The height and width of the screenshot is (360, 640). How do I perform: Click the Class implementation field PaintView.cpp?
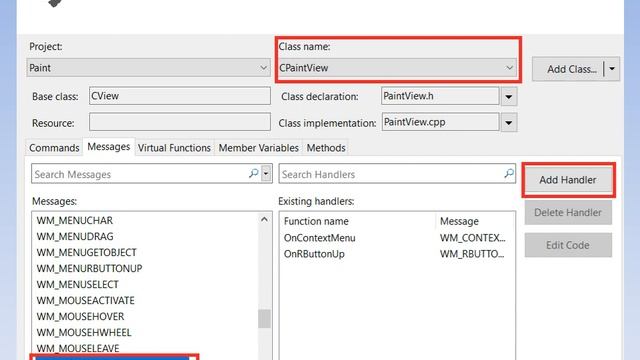[x=440, y=122]
